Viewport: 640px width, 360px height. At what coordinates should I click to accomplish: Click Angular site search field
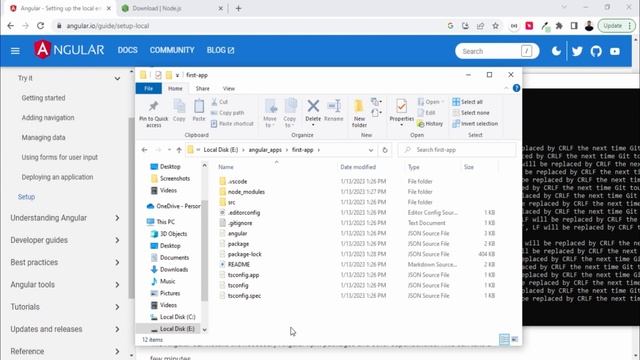pyautogui.click(x=497, y=51)
